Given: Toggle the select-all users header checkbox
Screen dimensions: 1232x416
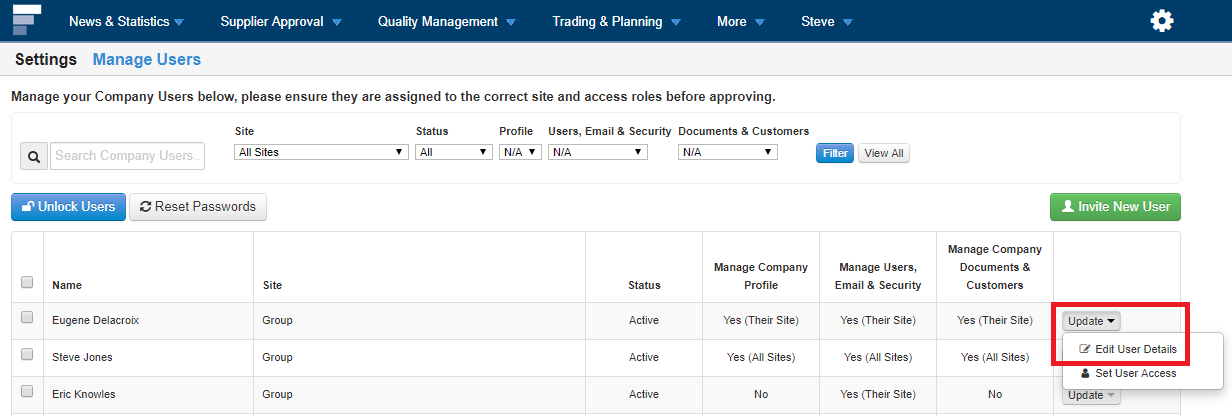Looking at the screenshot, I should (x=27, y=282).
